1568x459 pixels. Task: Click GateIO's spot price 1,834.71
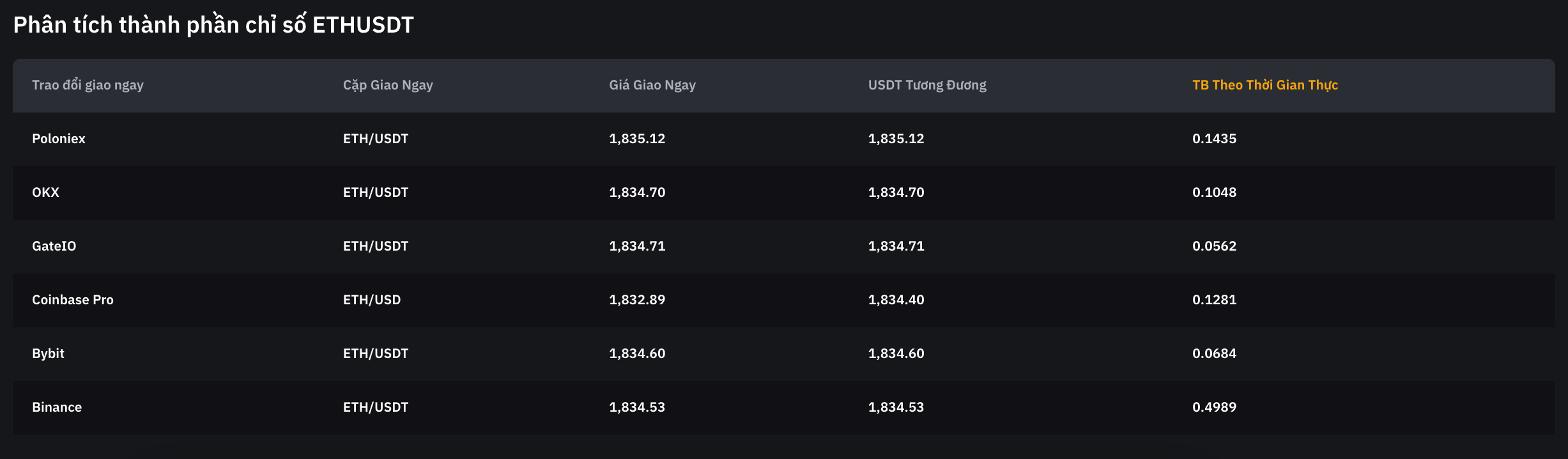click(636, 246)
